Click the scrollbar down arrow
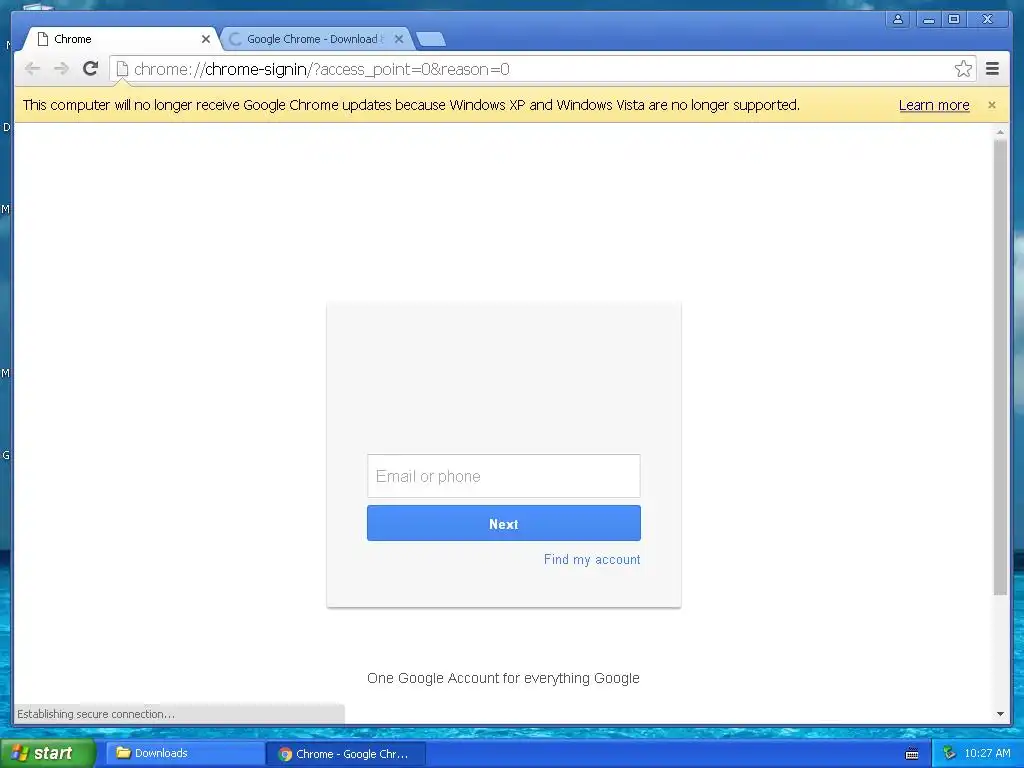Screen dimensions: 1024x768 1000,714
